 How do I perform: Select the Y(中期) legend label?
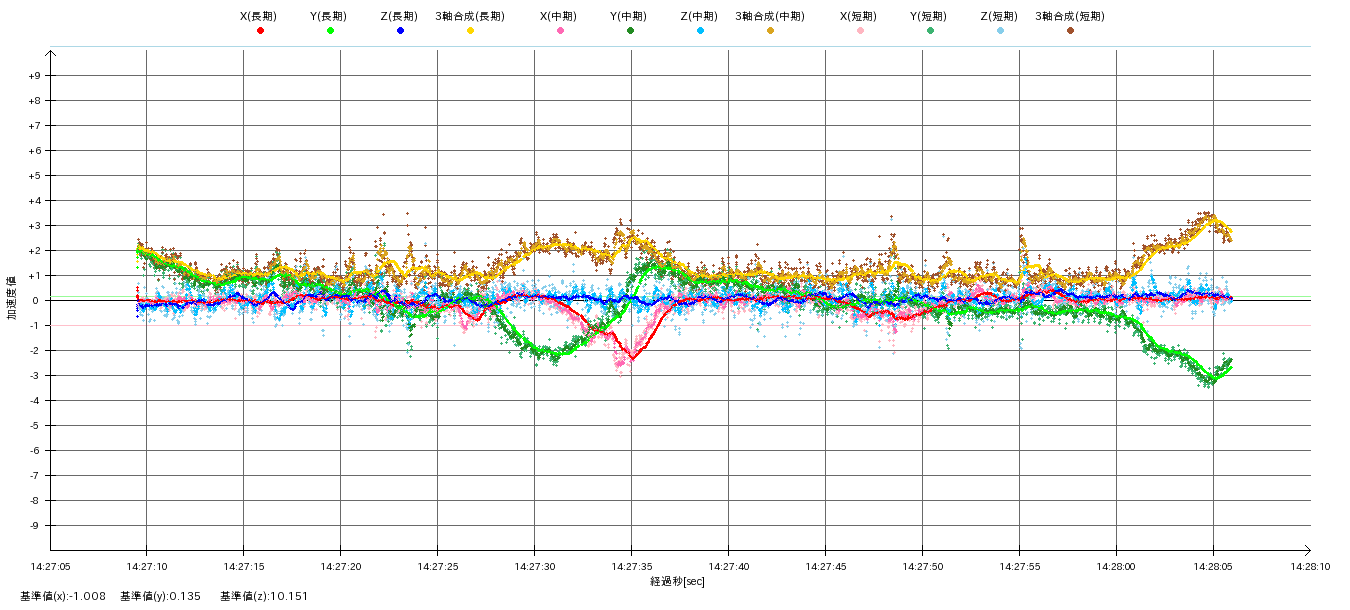click(629, 16)
